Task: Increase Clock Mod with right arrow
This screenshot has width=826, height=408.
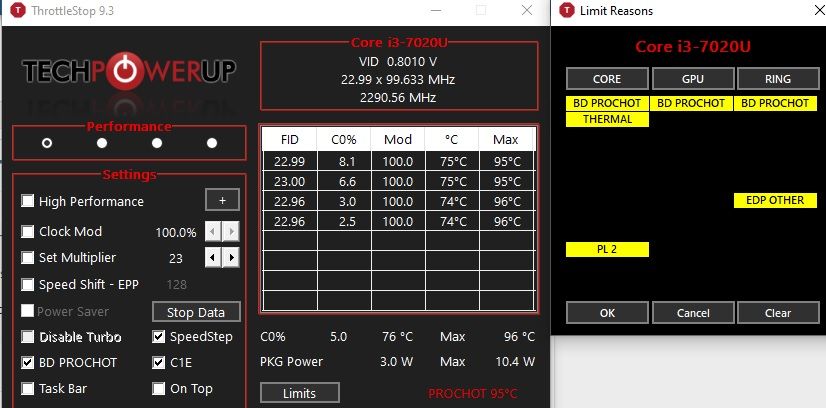Action: click(x=231, y=231)
